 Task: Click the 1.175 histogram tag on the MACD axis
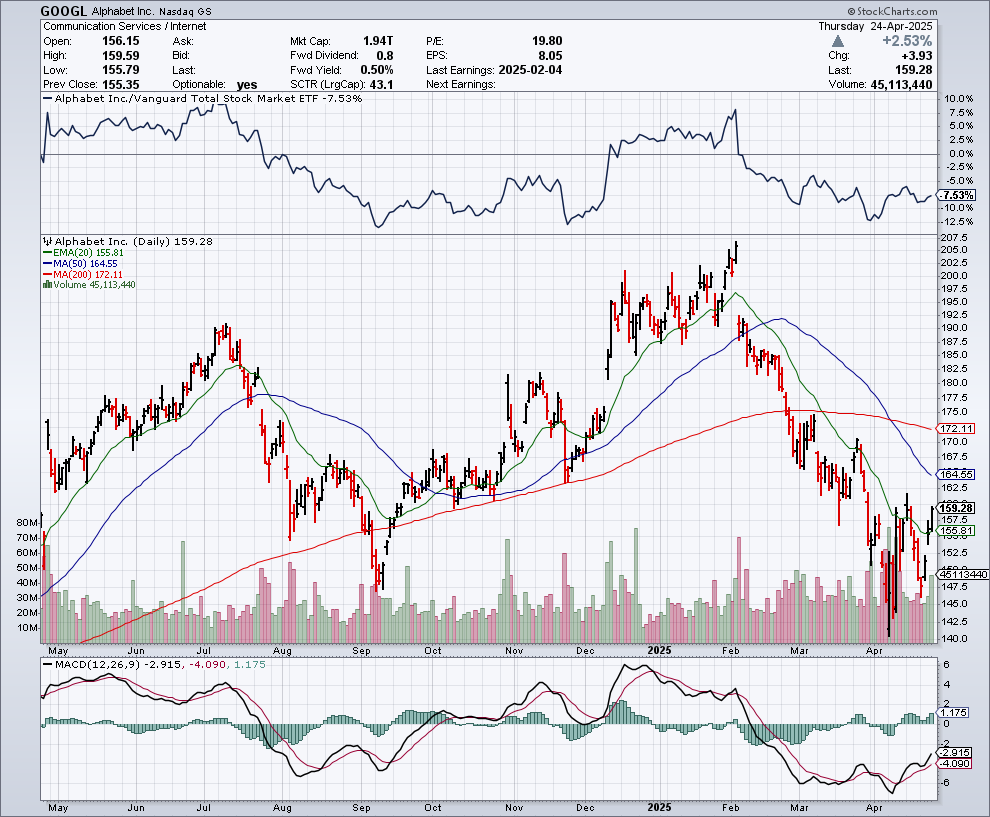pos(953,712)
